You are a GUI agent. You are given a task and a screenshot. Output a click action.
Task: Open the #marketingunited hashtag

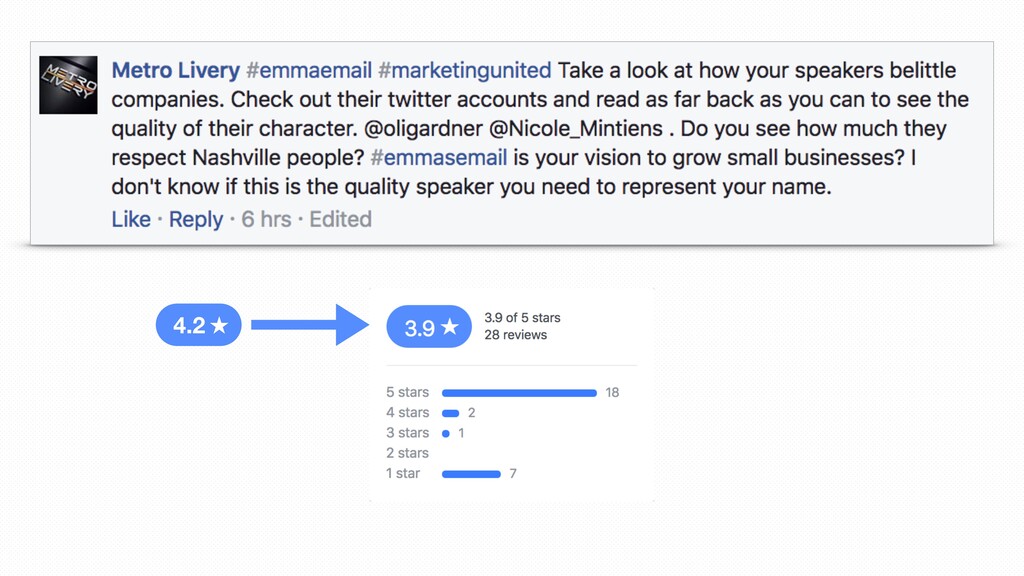click(x=465, y=71)
